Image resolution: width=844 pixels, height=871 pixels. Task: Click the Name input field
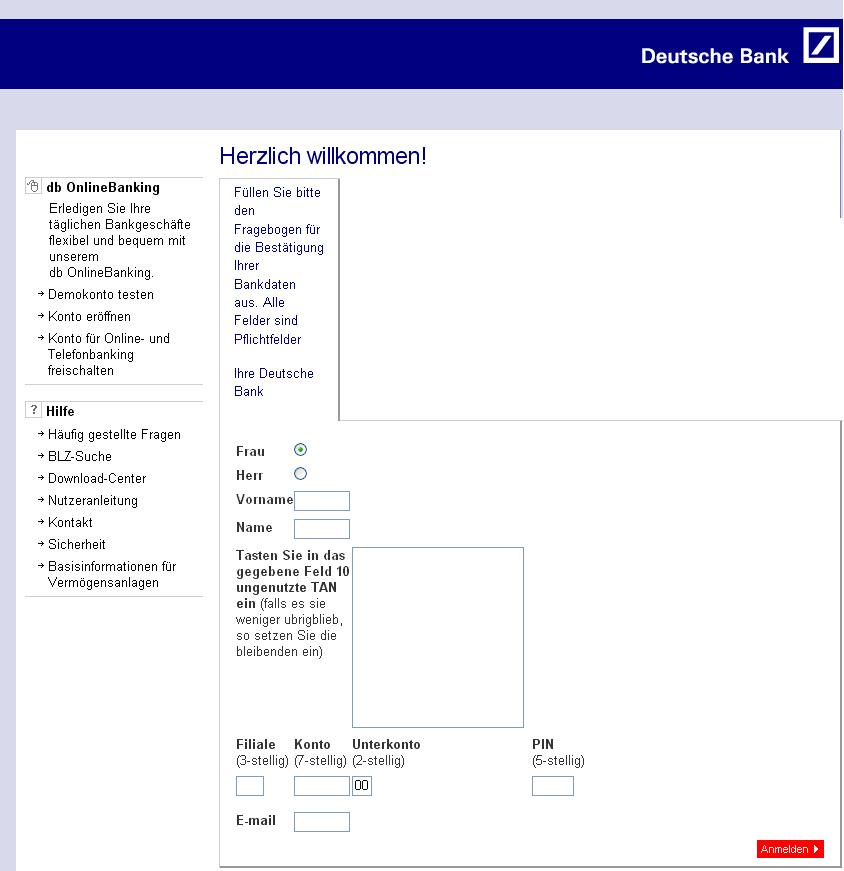click(x=322, y=528)
